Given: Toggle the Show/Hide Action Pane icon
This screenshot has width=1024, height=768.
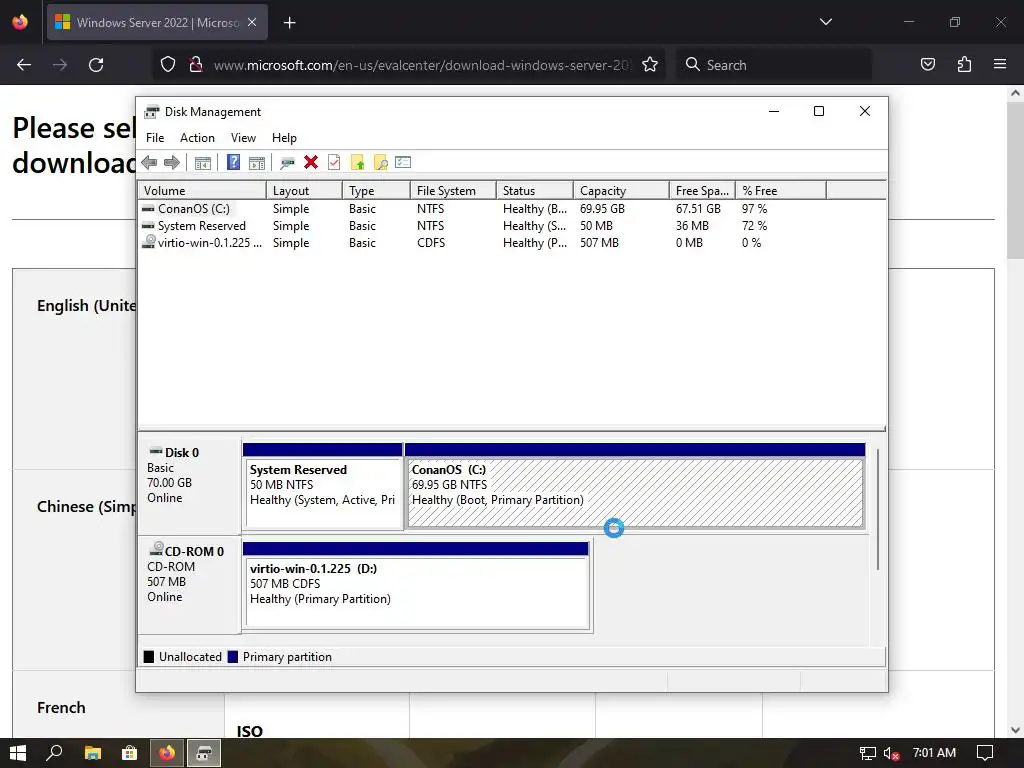Looking at the screenshot, I should pyautogui.click(x=257, y=163).
